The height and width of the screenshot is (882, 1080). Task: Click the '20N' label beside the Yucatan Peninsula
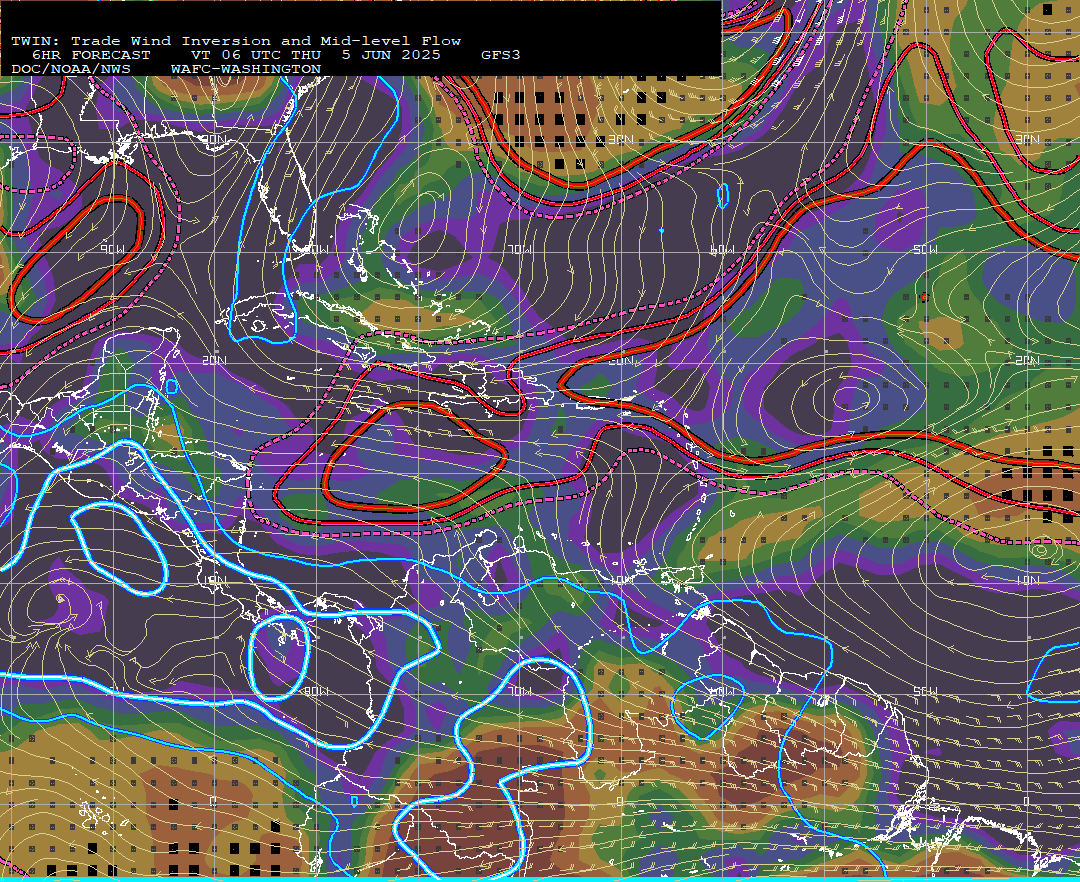214,360
